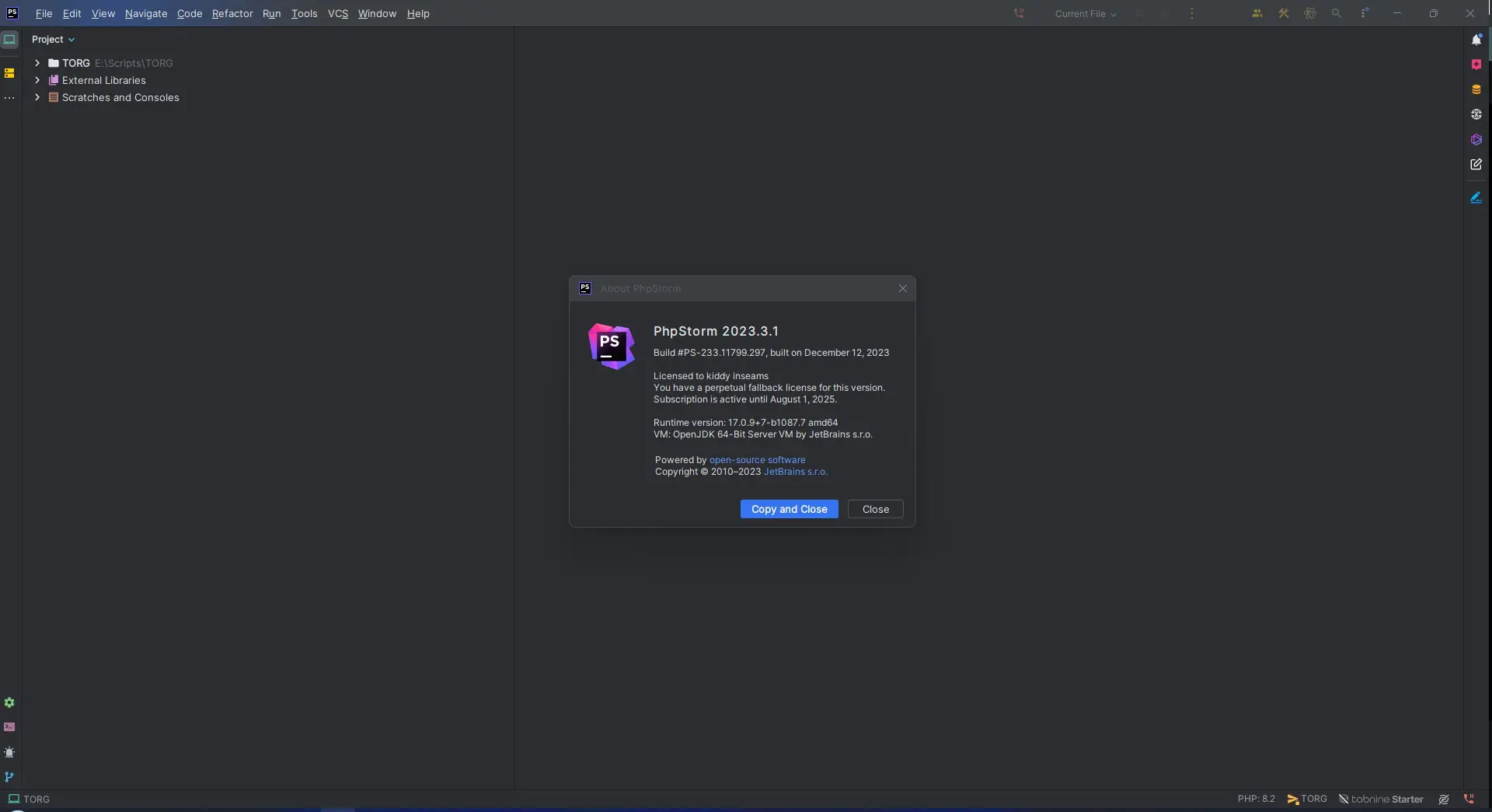Click the Runtime version line

click(746, 423)
